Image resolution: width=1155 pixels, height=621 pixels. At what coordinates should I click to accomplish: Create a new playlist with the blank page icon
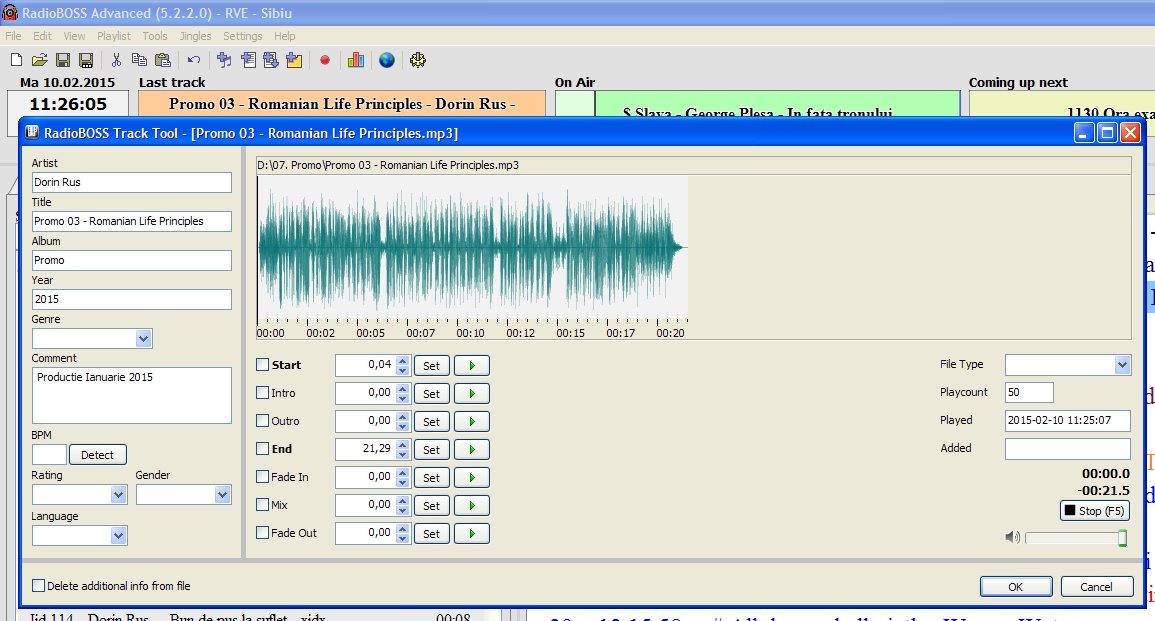(x=16, y=60)
